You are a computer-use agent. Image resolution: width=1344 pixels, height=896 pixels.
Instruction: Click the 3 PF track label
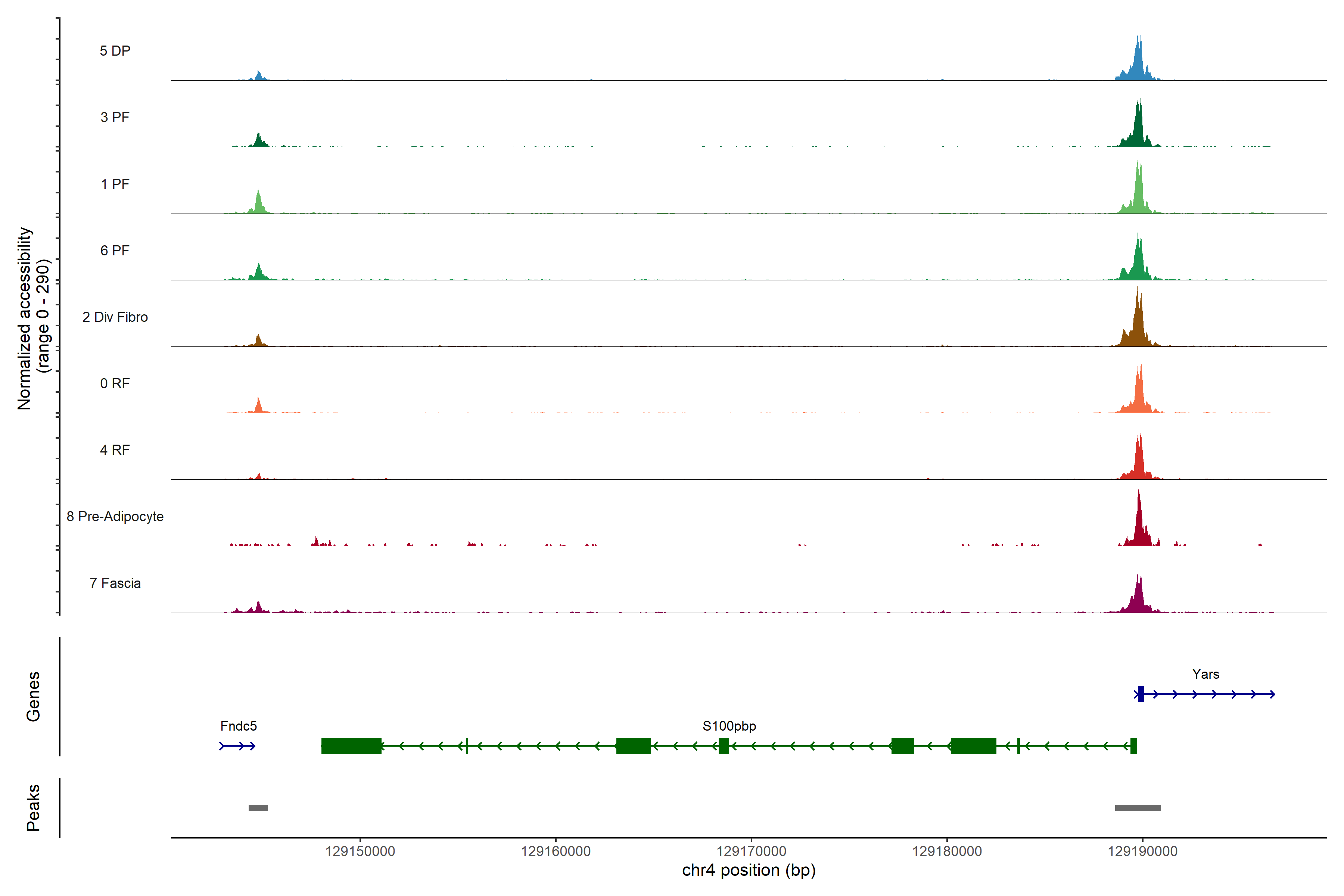pos(115,118)
